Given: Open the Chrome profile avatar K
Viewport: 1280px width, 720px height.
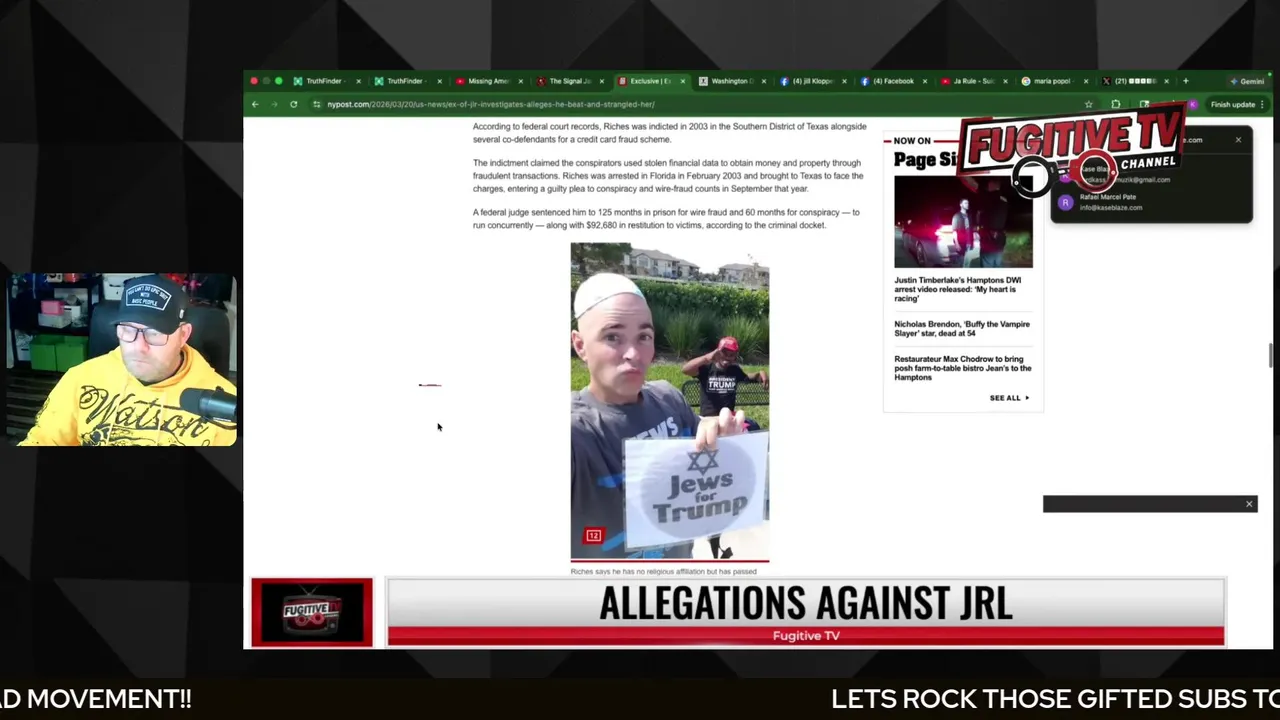Looking at the screenshot, I should tap(1192, 104).
